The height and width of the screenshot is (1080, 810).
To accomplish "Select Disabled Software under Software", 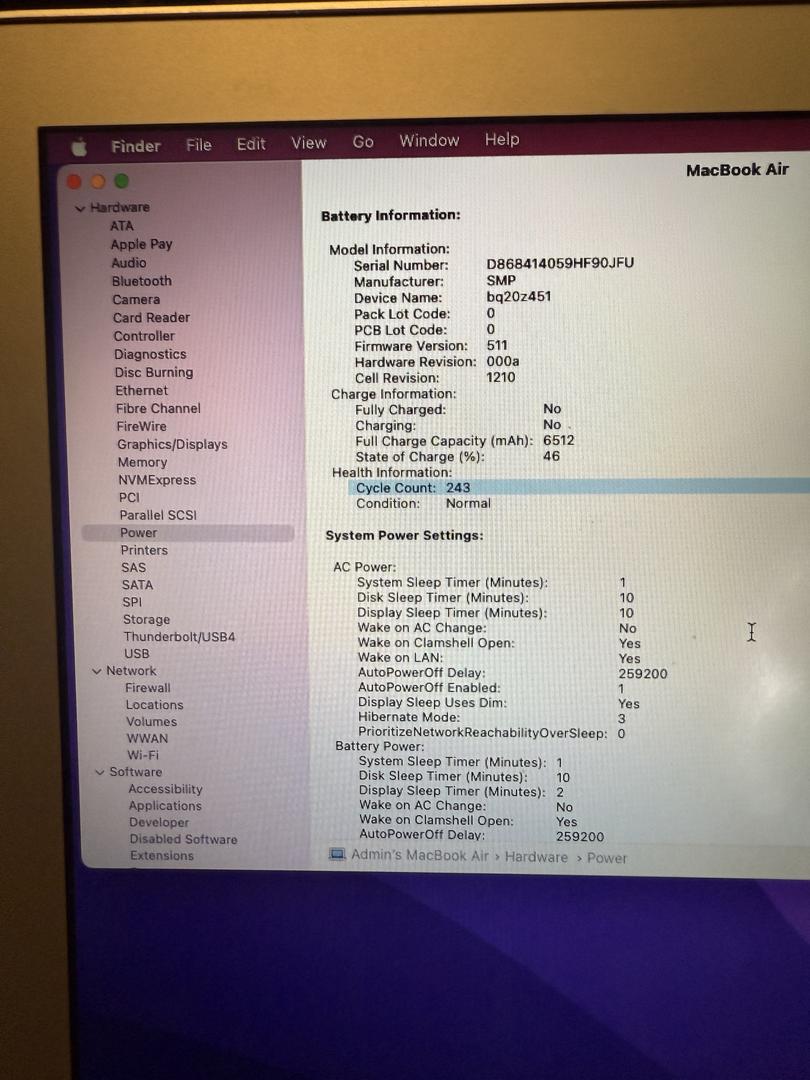I will 183,840.
